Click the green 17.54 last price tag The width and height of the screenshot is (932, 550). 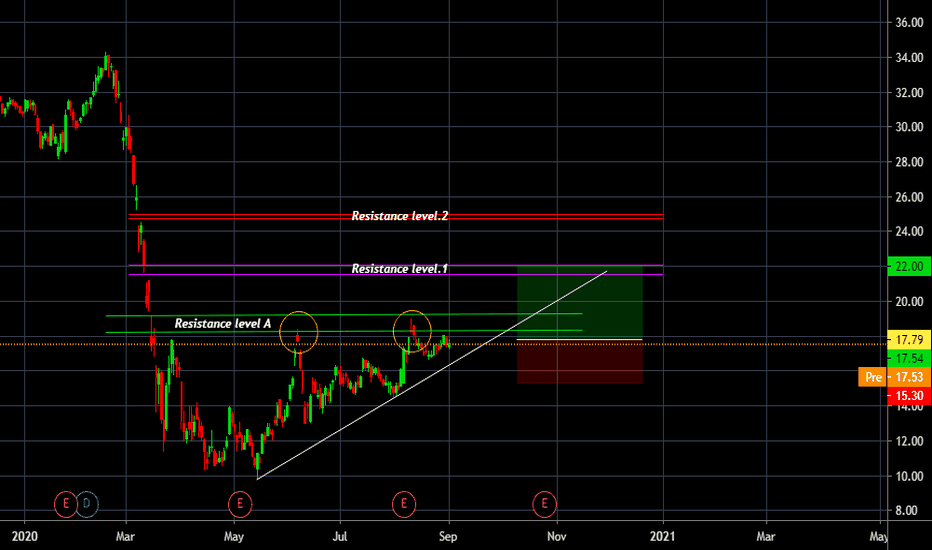[x=909, y=358]
